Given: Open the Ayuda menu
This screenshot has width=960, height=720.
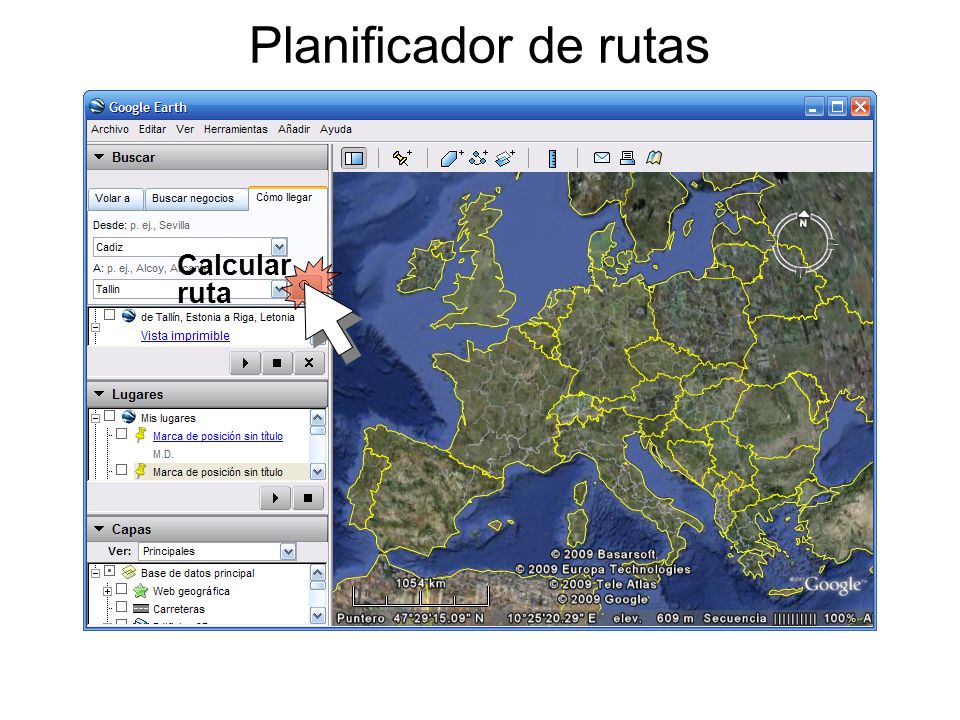Looking at the screenshot, I should click(x=336, y=129).
